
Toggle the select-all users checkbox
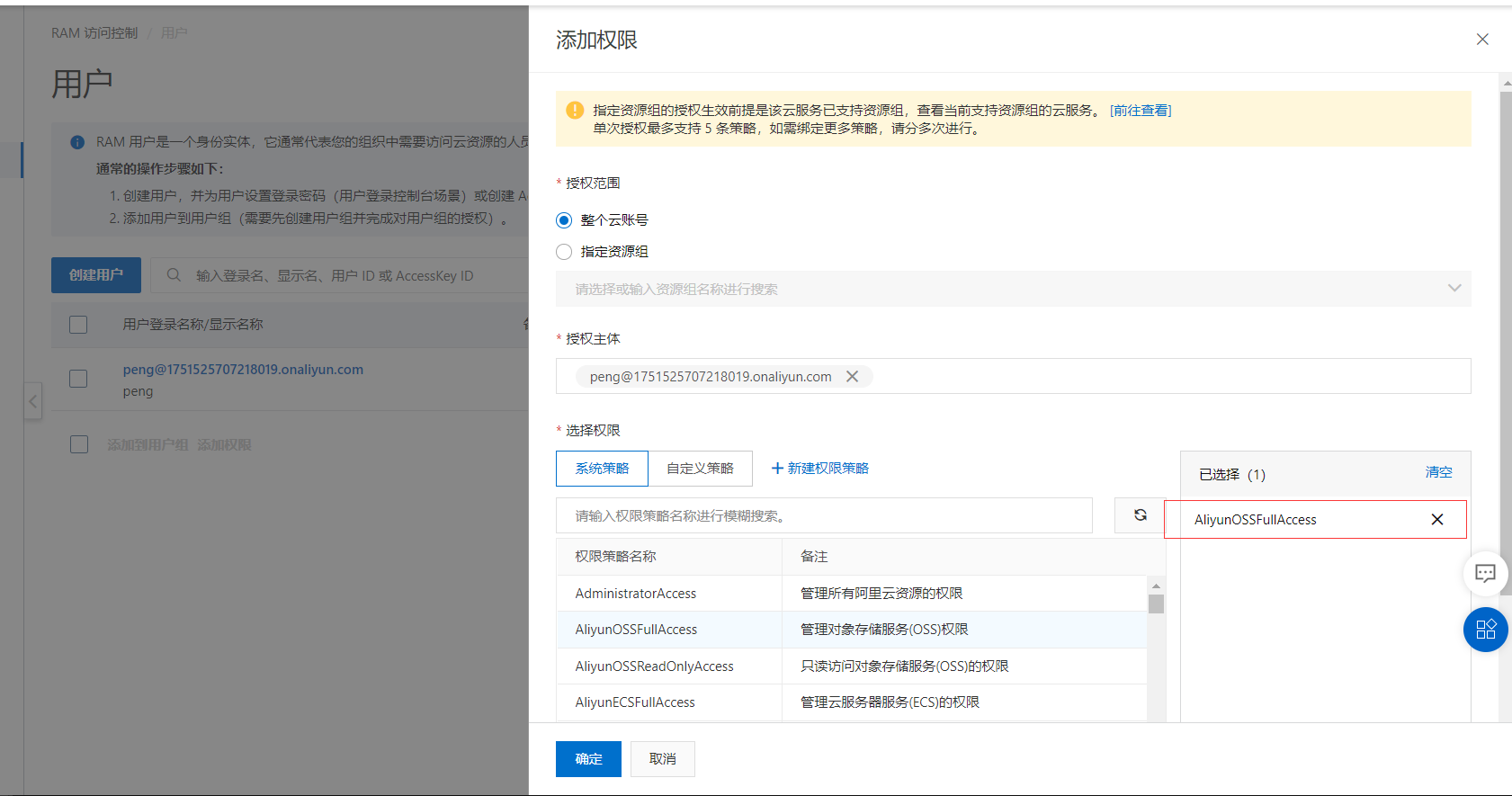pos(78,325)
